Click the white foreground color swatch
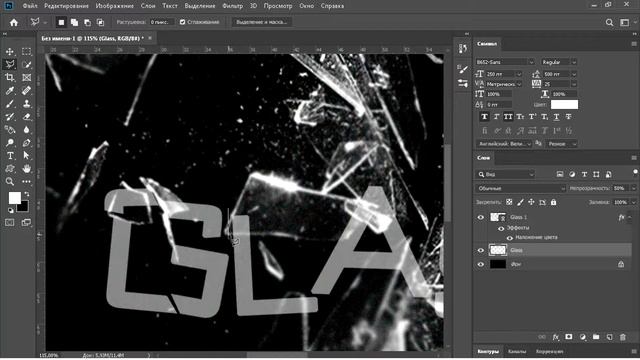This screenshot has width=640, height=360. [x=14, y=198]
